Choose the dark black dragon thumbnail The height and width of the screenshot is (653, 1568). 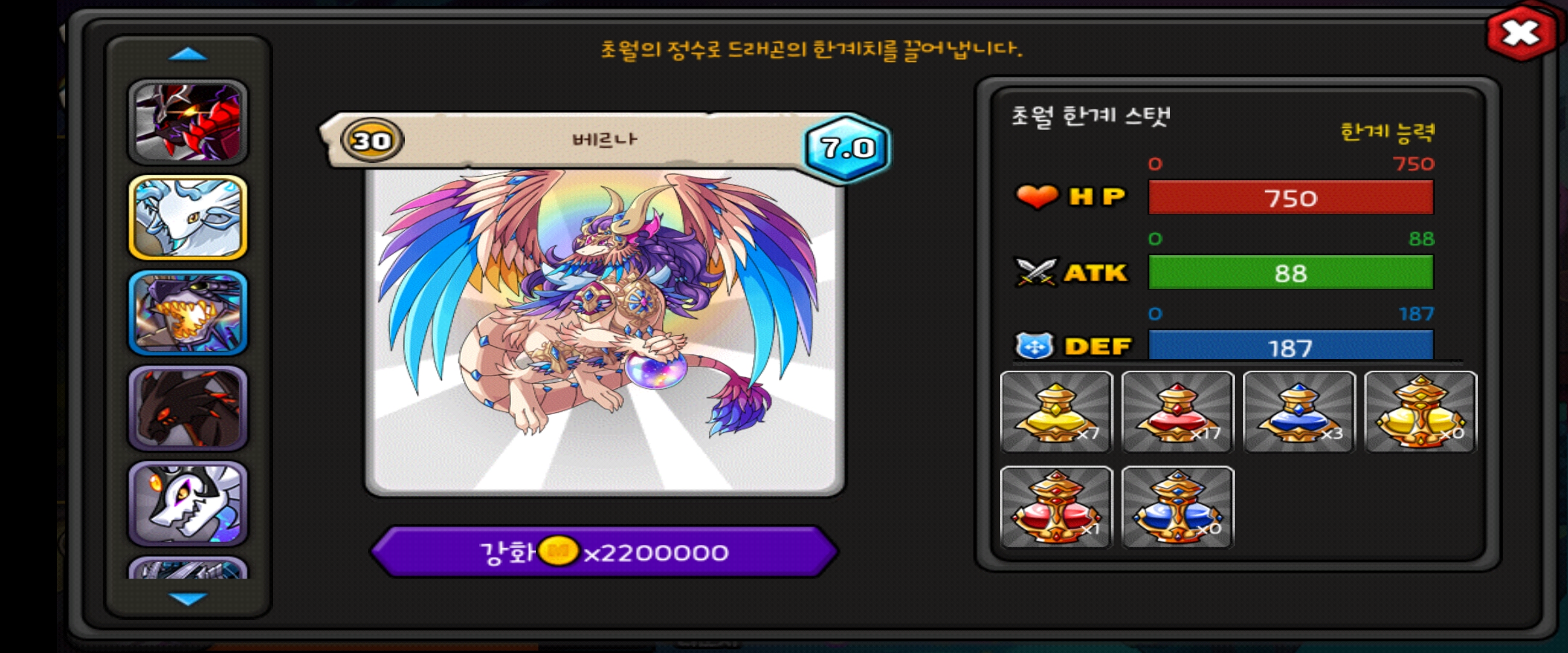pyautogui.click(x=187, y=408)
